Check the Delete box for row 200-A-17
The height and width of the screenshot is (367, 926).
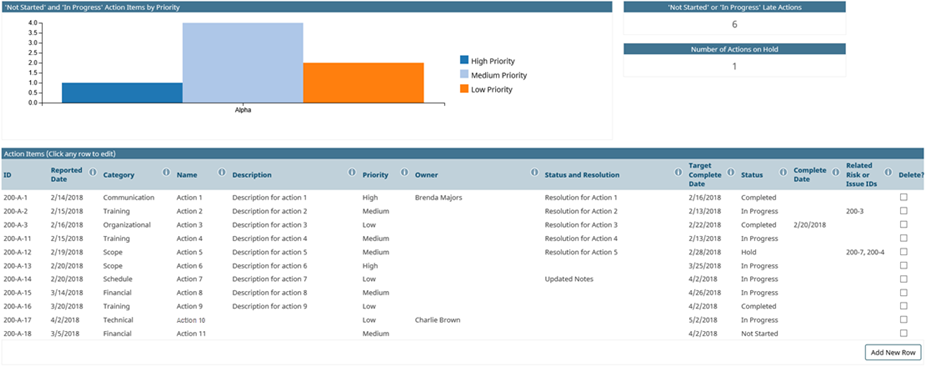(x=904, y=320)
